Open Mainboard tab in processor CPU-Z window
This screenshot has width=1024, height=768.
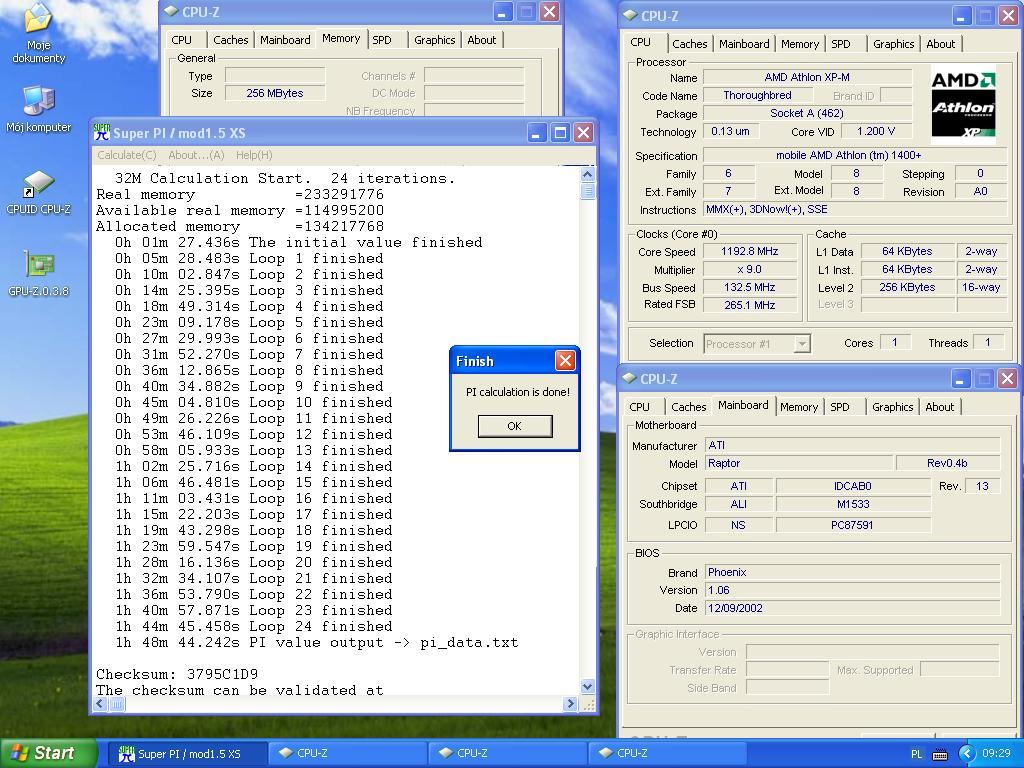coord(744,44)
